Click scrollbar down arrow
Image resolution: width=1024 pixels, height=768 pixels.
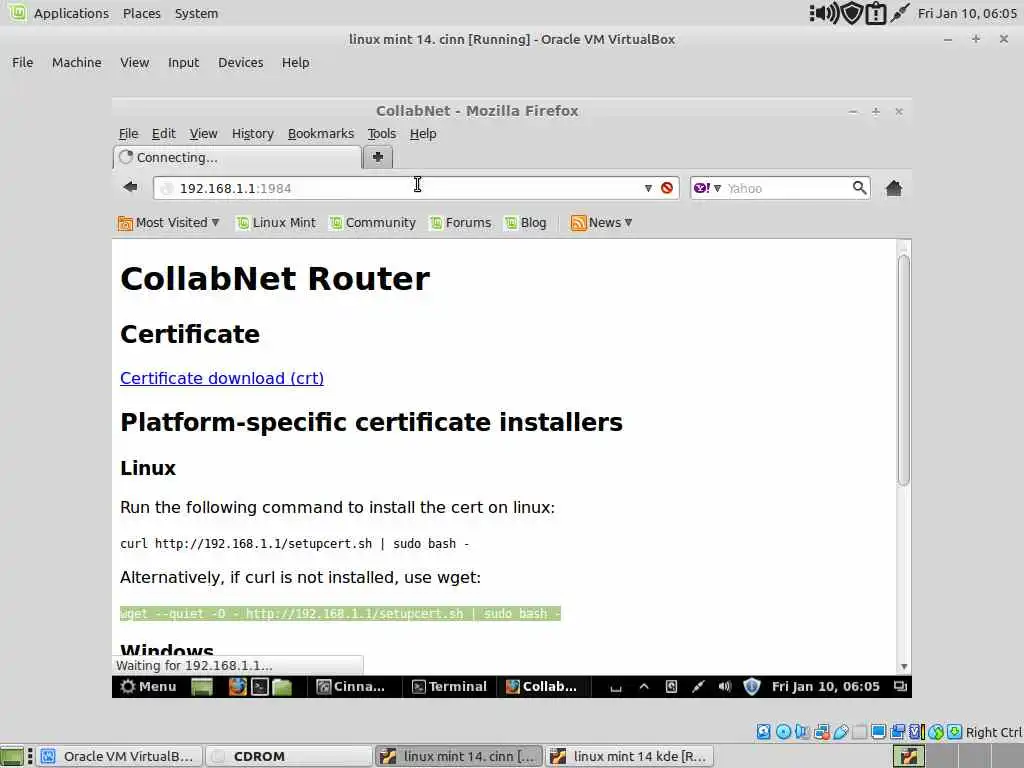[x=904, y=666]
